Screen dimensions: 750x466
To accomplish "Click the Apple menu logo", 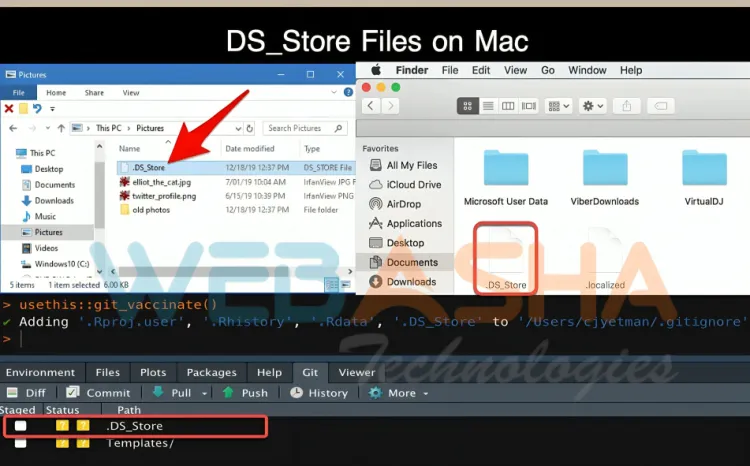I will point(376,70).
